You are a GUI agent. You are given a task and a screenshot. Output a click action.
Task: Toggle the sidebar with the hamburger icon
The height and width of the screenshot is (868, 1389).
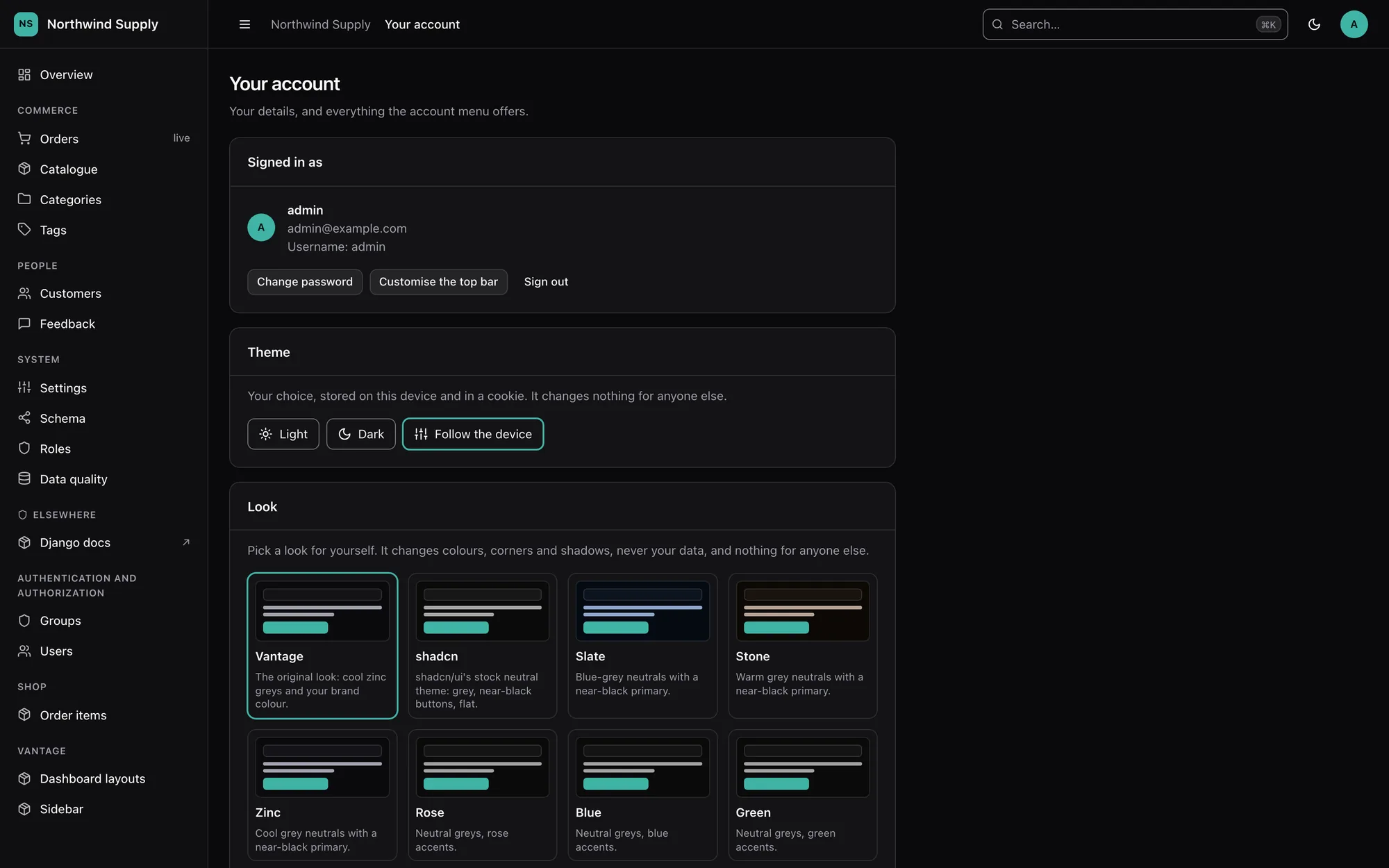click(244, 24)
